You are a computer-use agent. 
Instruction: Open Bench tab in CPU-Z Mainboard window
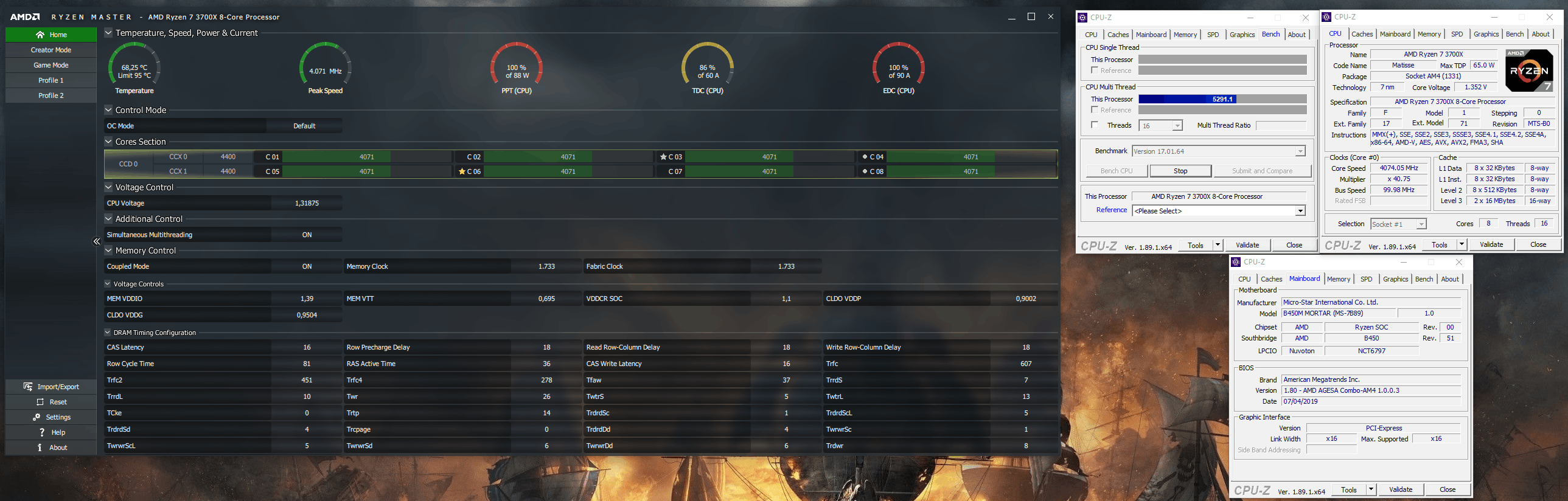pos(1424,279)
